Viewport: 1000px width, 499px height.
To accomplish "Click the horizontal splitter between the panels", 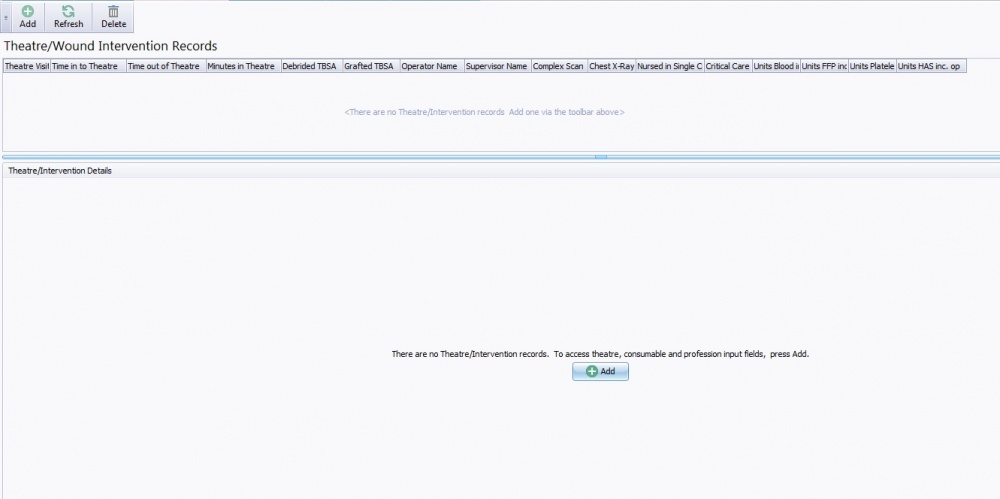I will tap(600, 157).
